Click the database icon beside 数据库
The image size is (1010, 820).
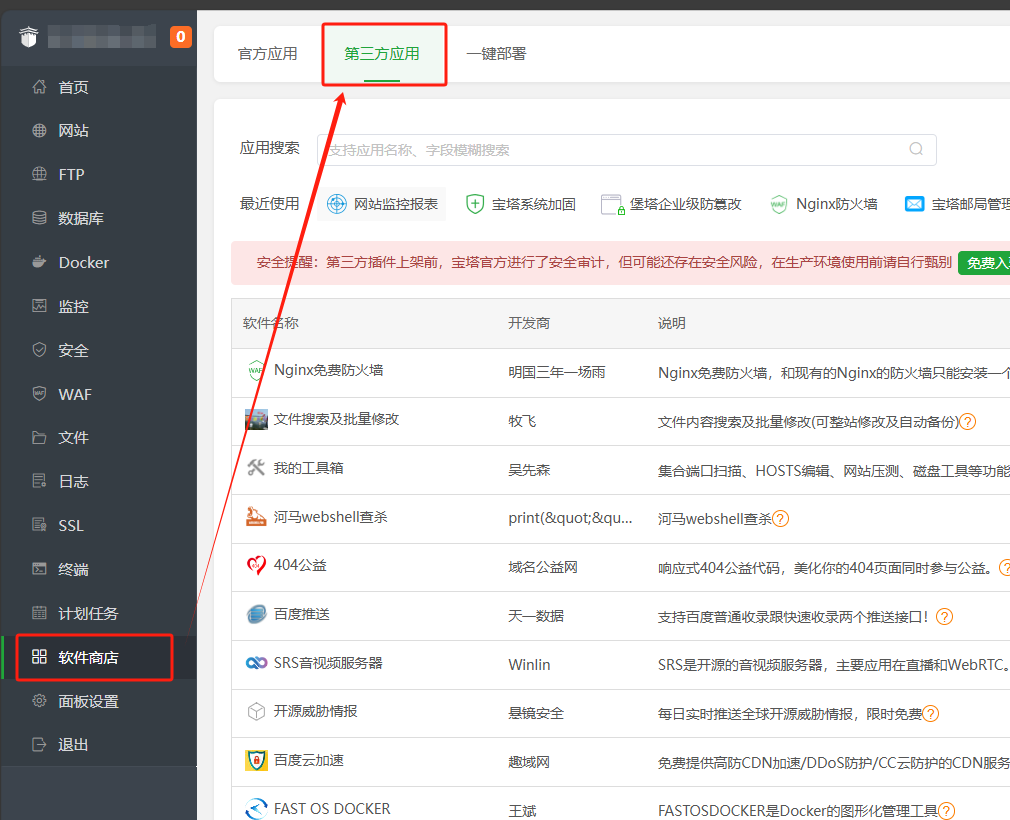[x=39, y=218]
